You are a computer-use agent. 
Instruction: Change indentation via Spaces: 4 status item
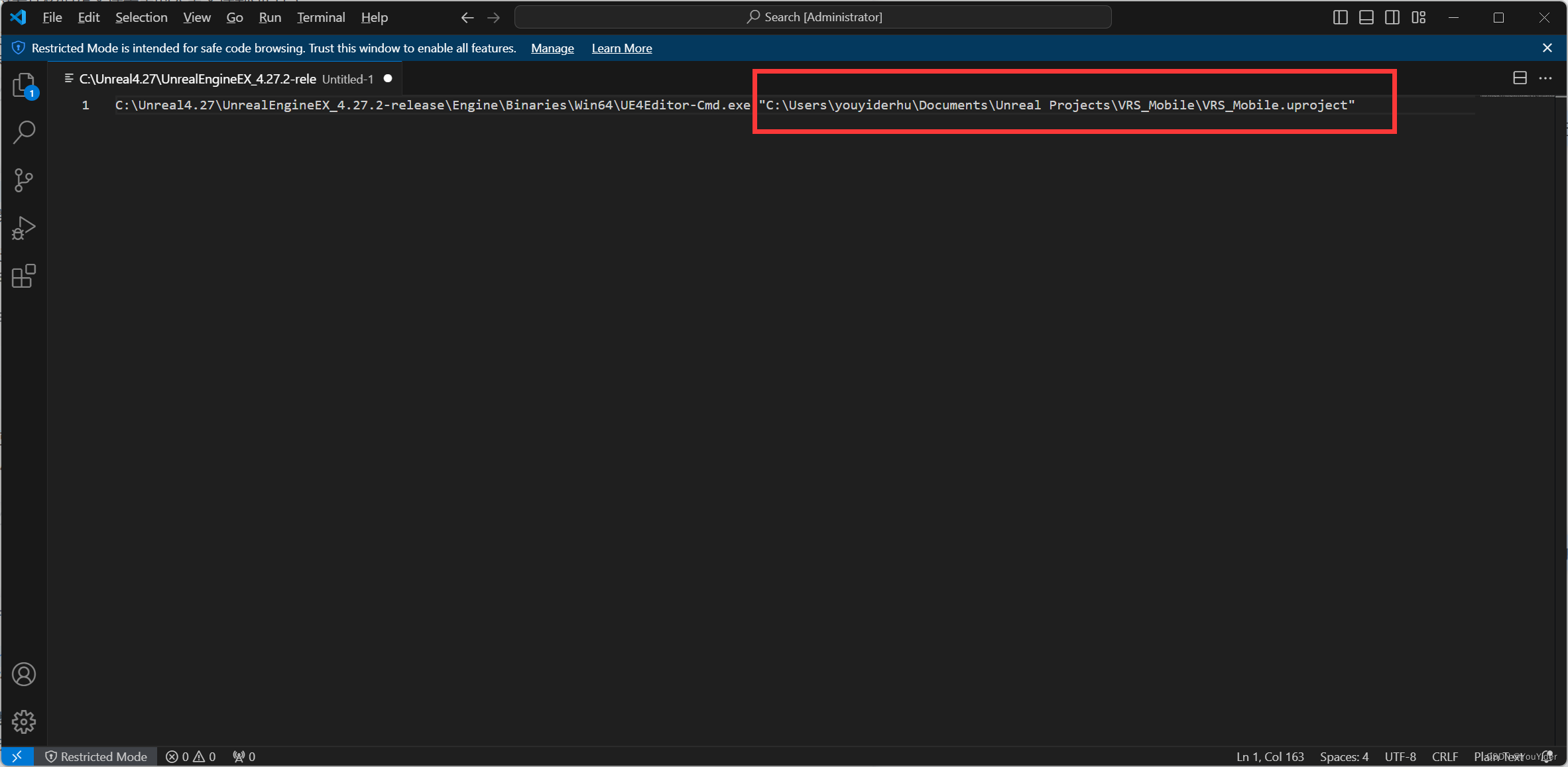point(1343,756)
